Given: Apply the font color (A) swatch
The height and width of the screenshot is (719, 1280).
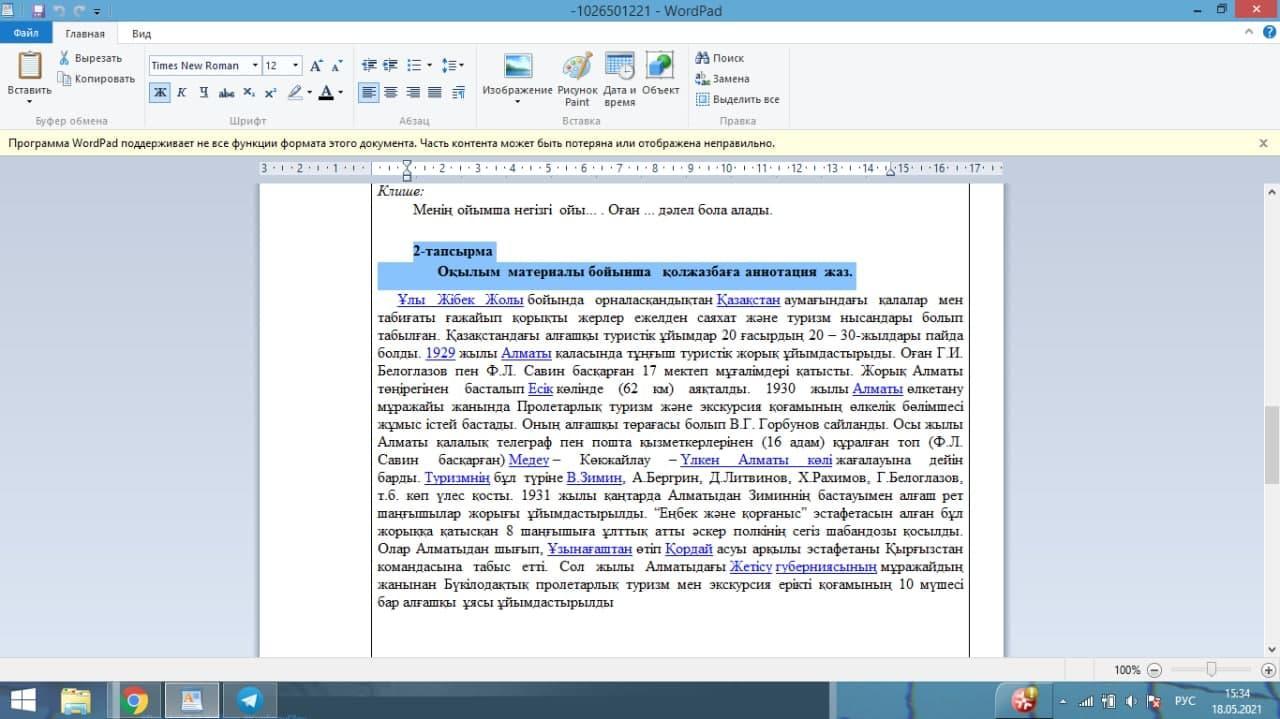Looking at the screenshot, I should pos(326,92).
